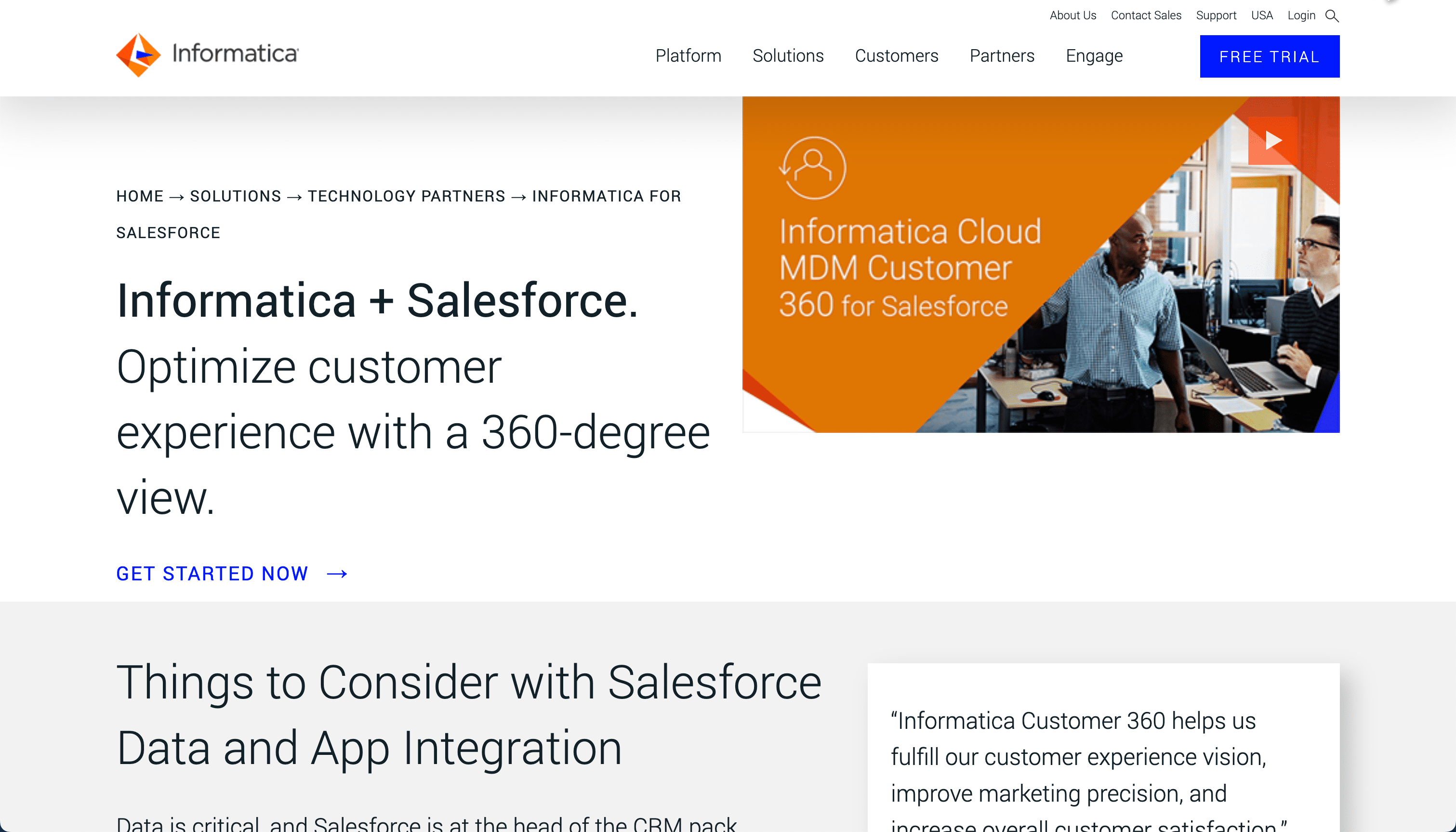Viewport: 1456px width, 832px height.
Task: Click the Customers menu tab
Action: click(896, 56)
